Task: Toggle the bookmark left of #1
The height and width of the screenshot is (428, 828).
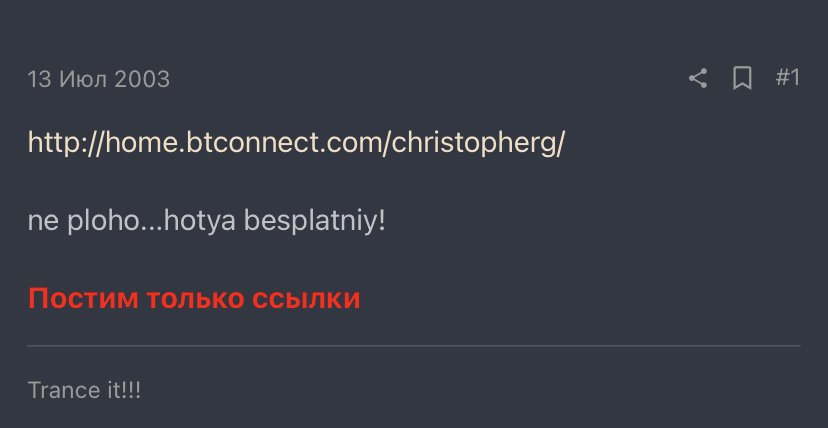Action: pyautogui.click(x=742, y=79)
